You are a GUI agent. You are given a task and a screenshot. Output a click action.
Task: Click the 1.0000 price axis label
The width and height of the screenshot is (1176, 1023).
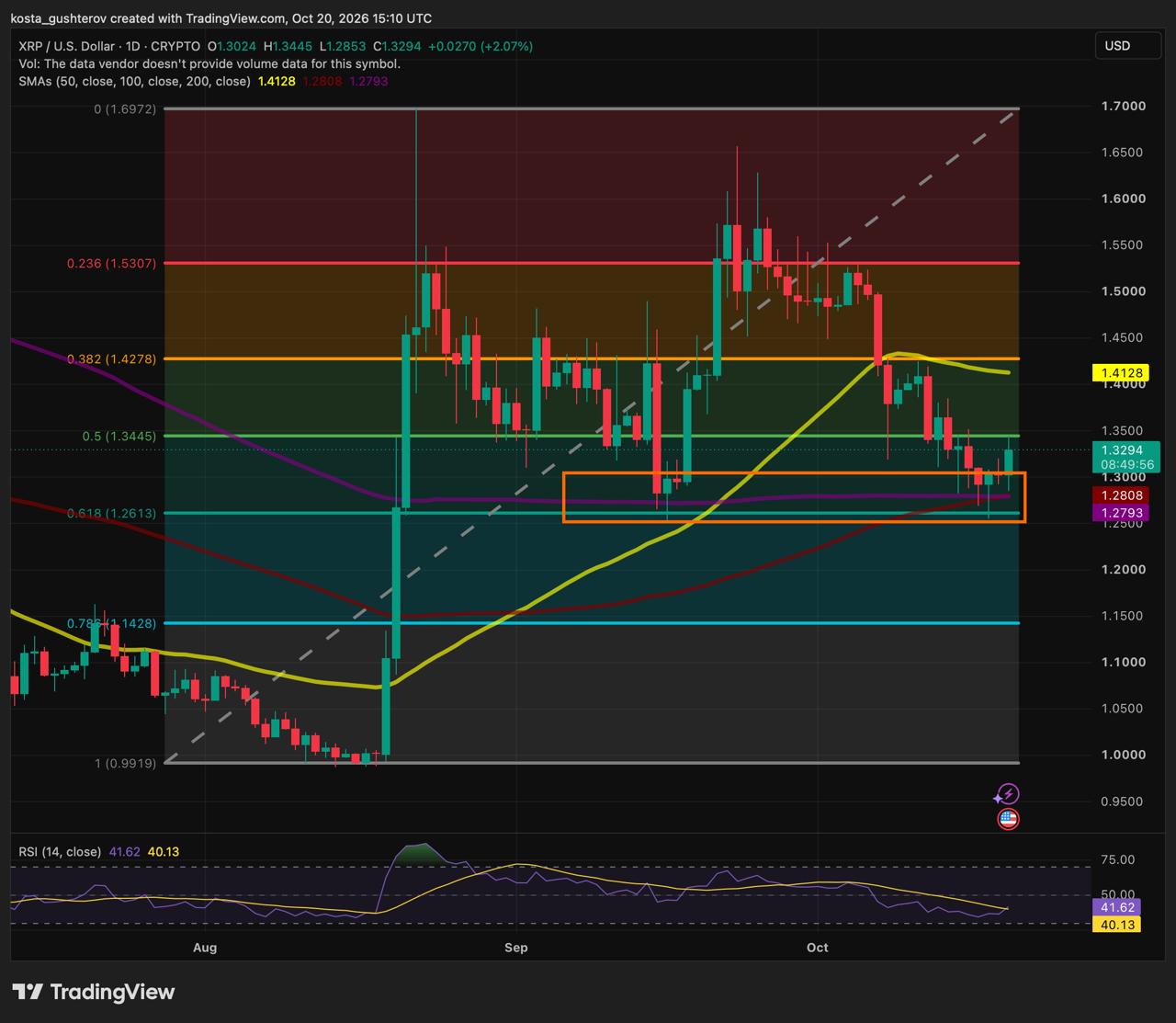tap(1124, 755)
